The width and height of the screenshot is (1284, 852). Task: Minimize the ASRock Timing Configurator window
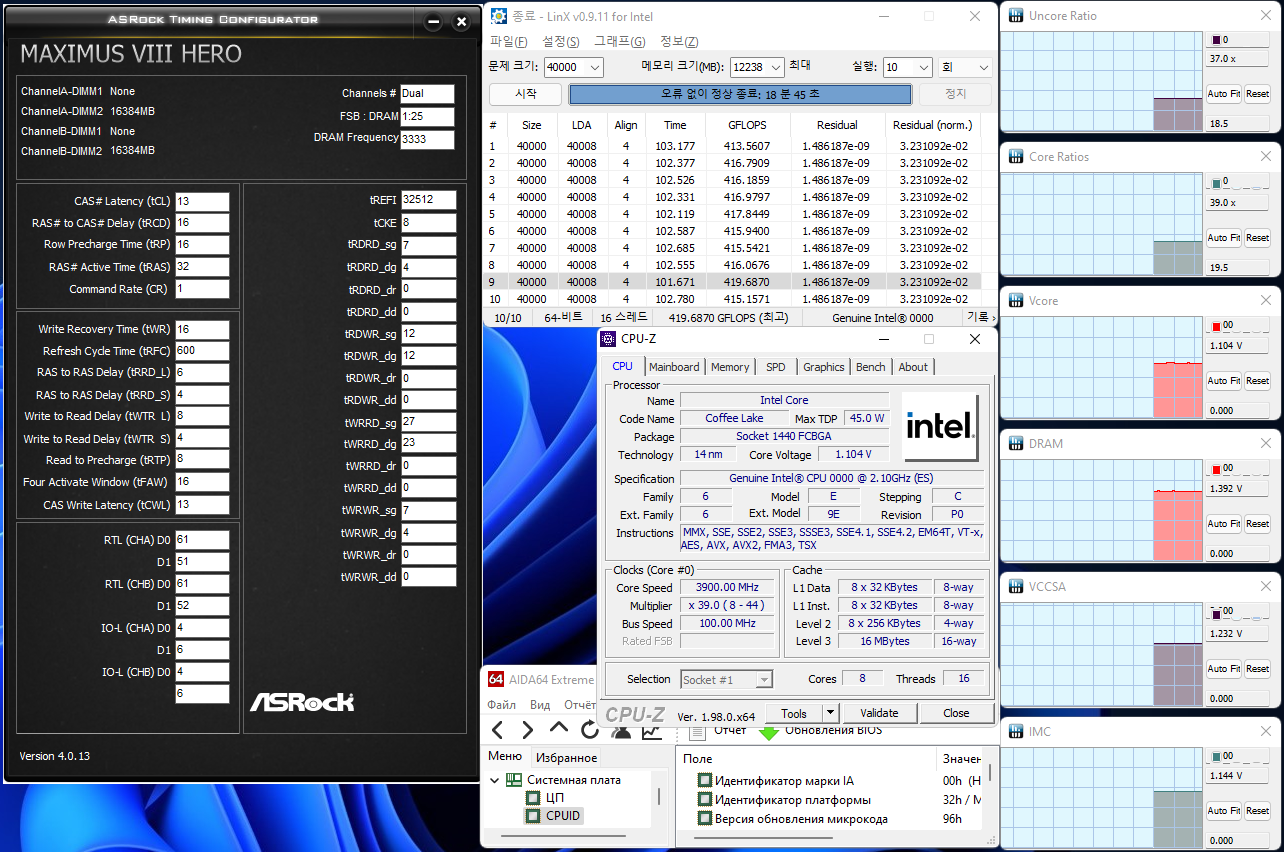(x=433, y=21)
